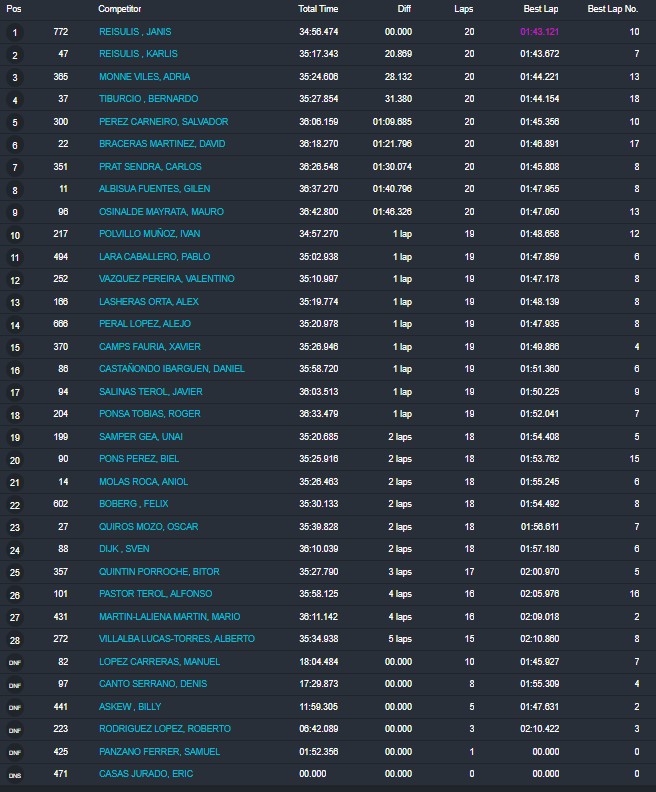Sort by the Best Lap column header
The image size is (656, 792).
[x=540, y=8]
